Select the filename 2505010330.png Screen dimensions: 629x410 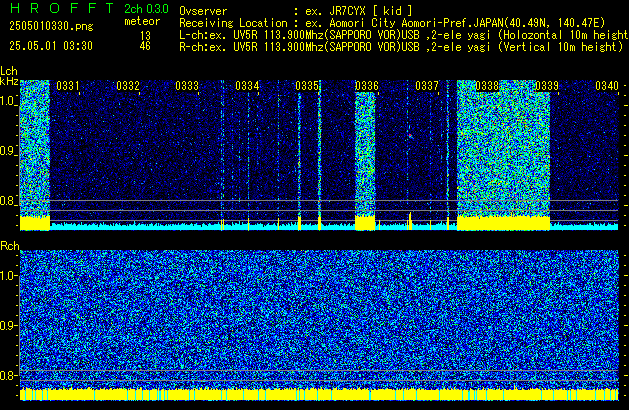click(51, 26)
